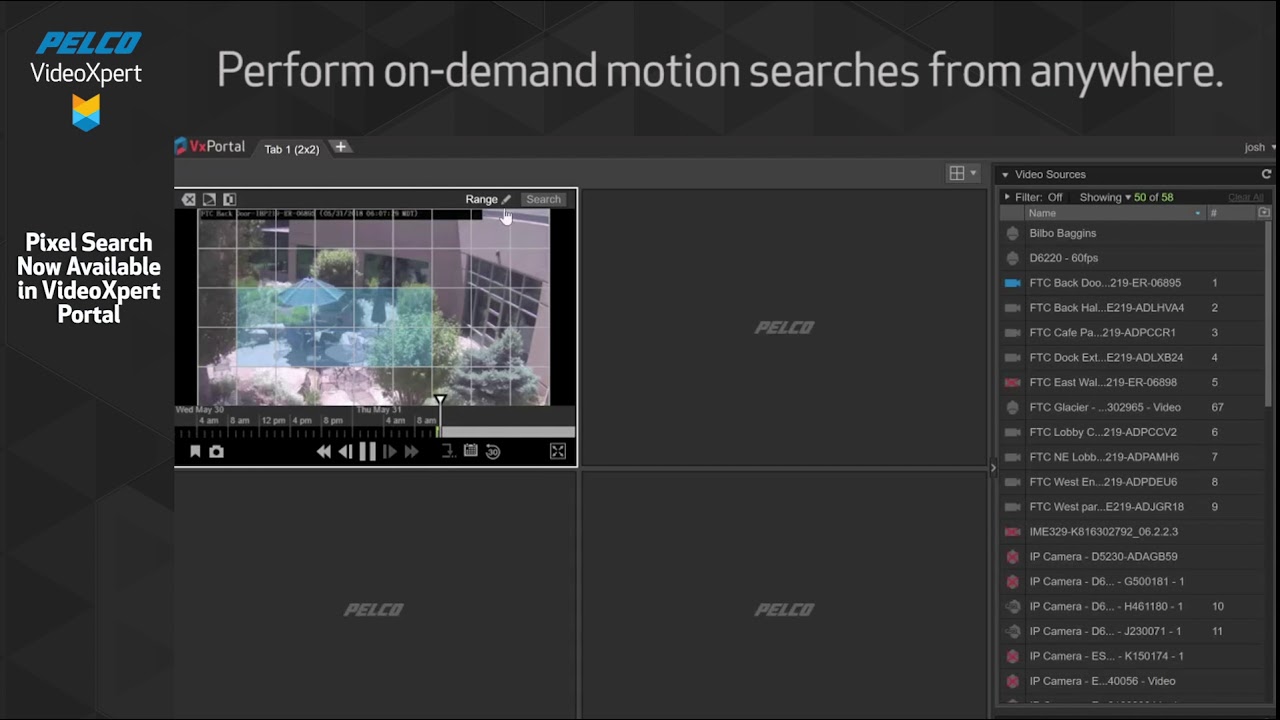This screenshot has height=720, width=1280.
Task: Add a bookmark with the bookmark icon
Action: (x=195, y=452)
